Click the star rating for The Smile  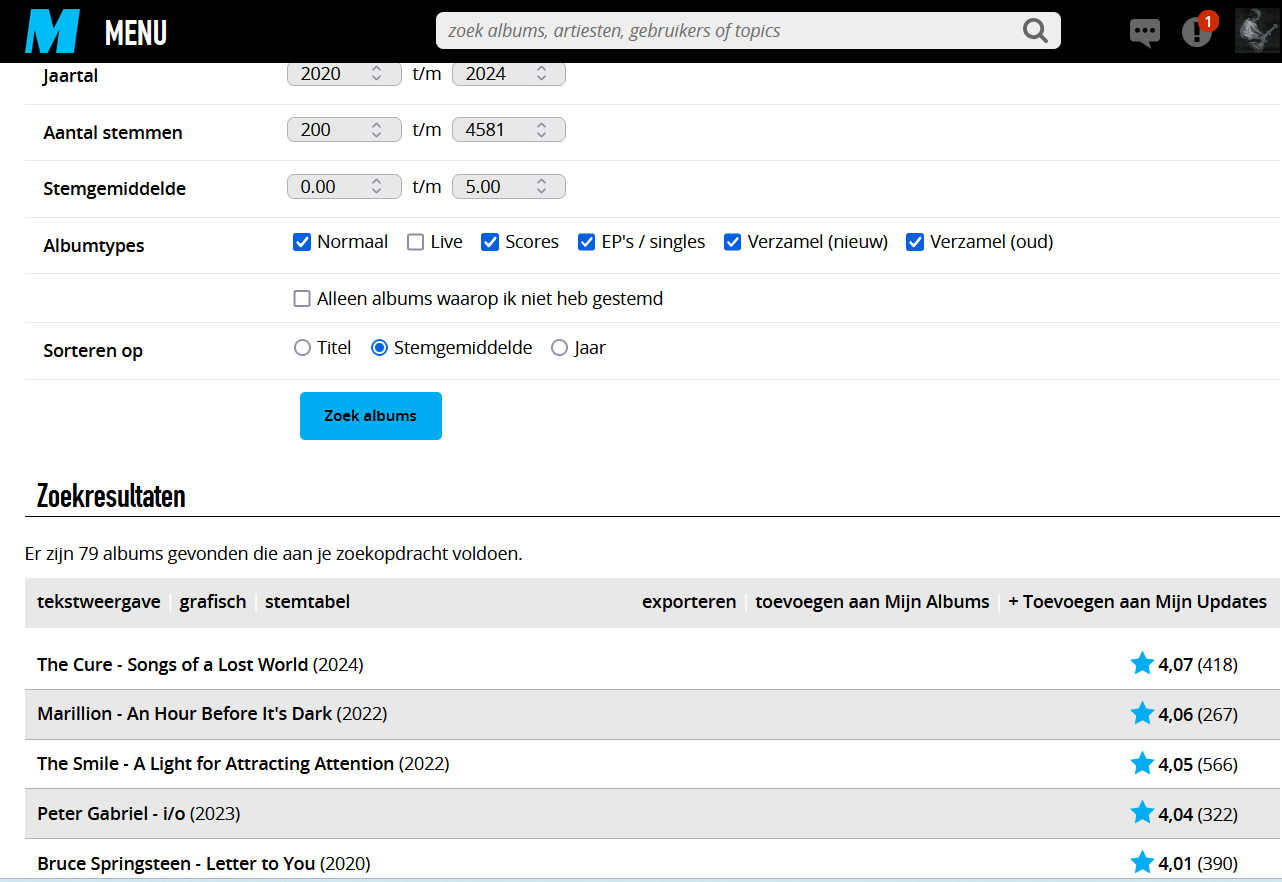[1142, 763]
